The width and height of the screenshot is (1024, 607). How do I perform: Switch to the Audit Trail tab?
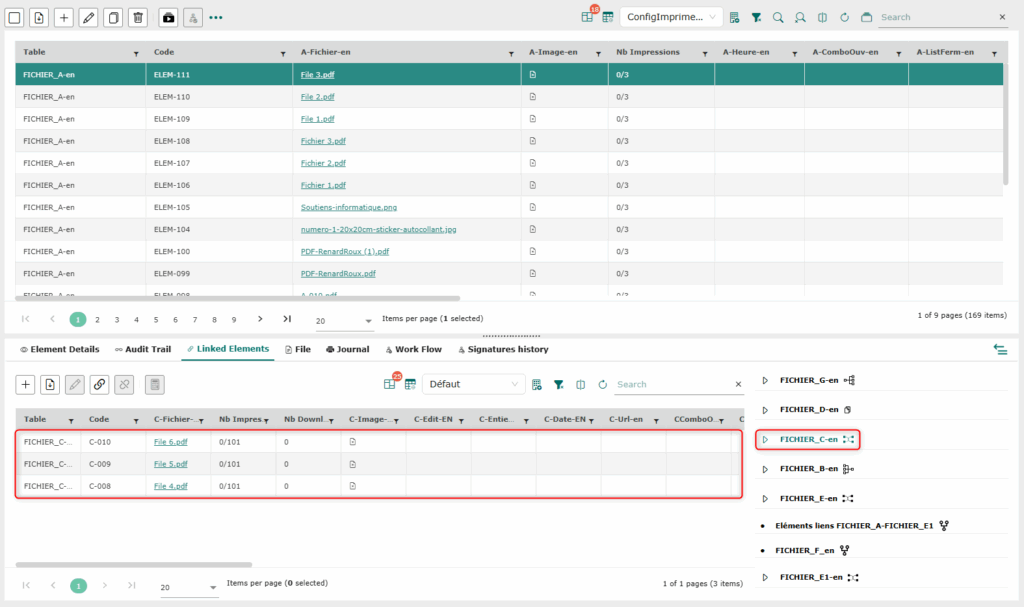tap(142, 349)
